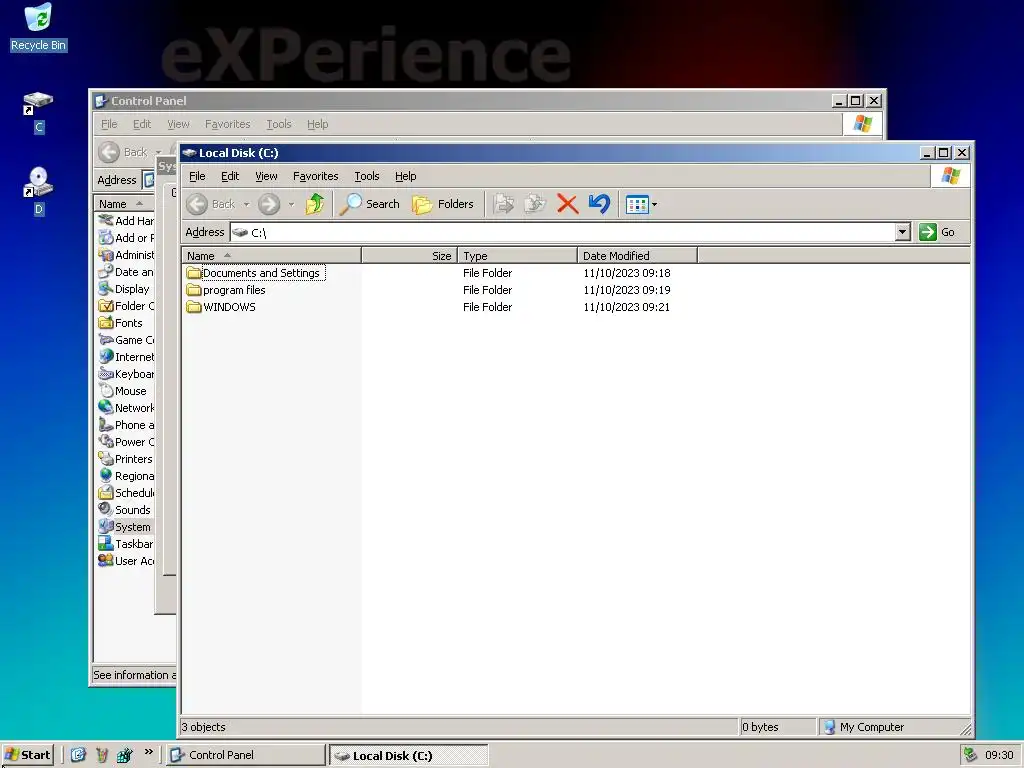Toggle the Folders pane button
1024x768 pixels.
443,204
